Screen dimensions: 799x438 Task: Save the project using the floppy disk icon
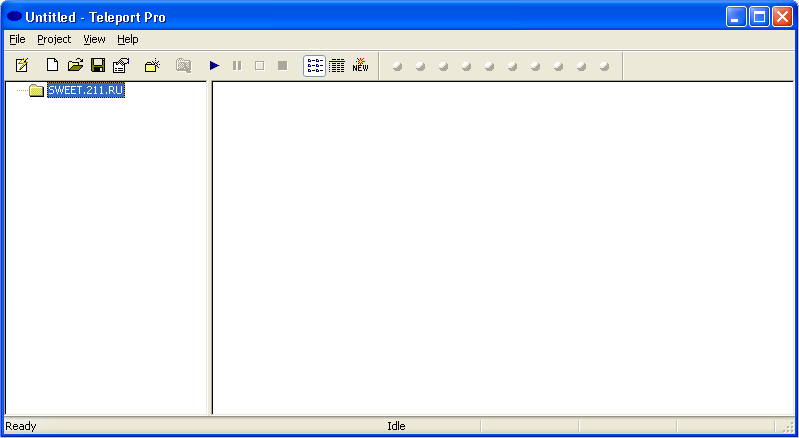tap(98, 66)
